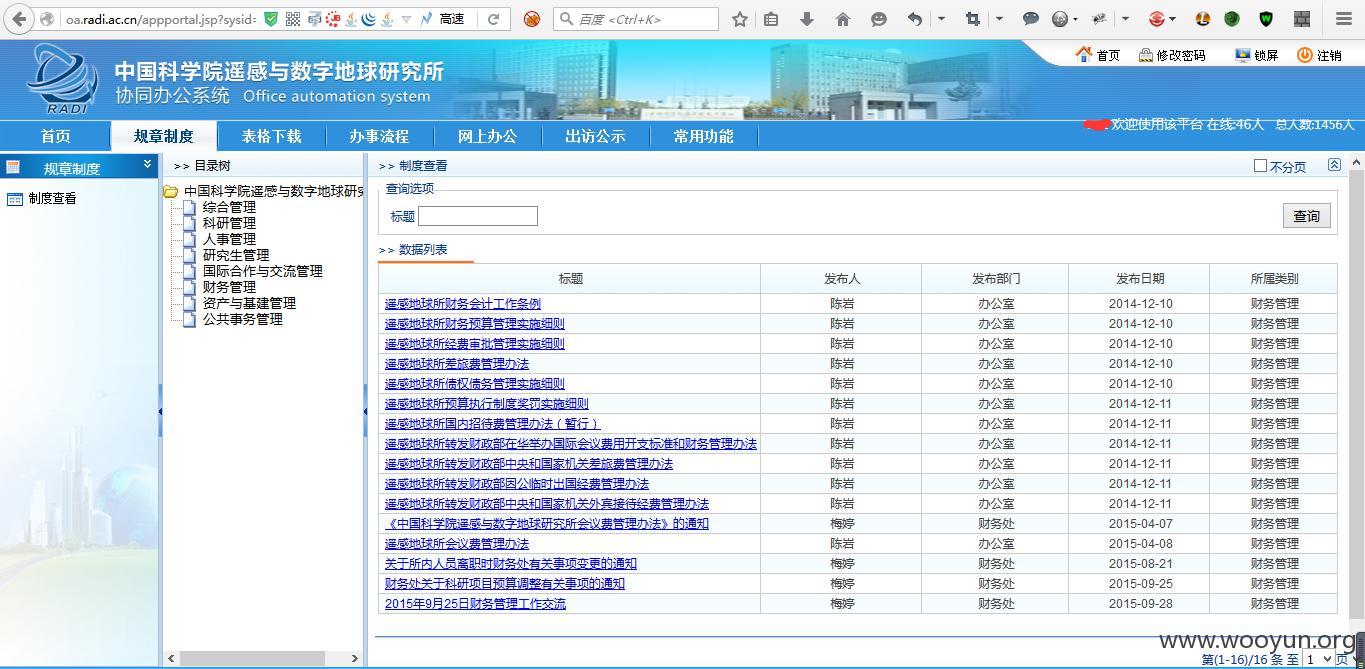Click the 注销 power icon

pyautogui.click(x=1305, y=55)
